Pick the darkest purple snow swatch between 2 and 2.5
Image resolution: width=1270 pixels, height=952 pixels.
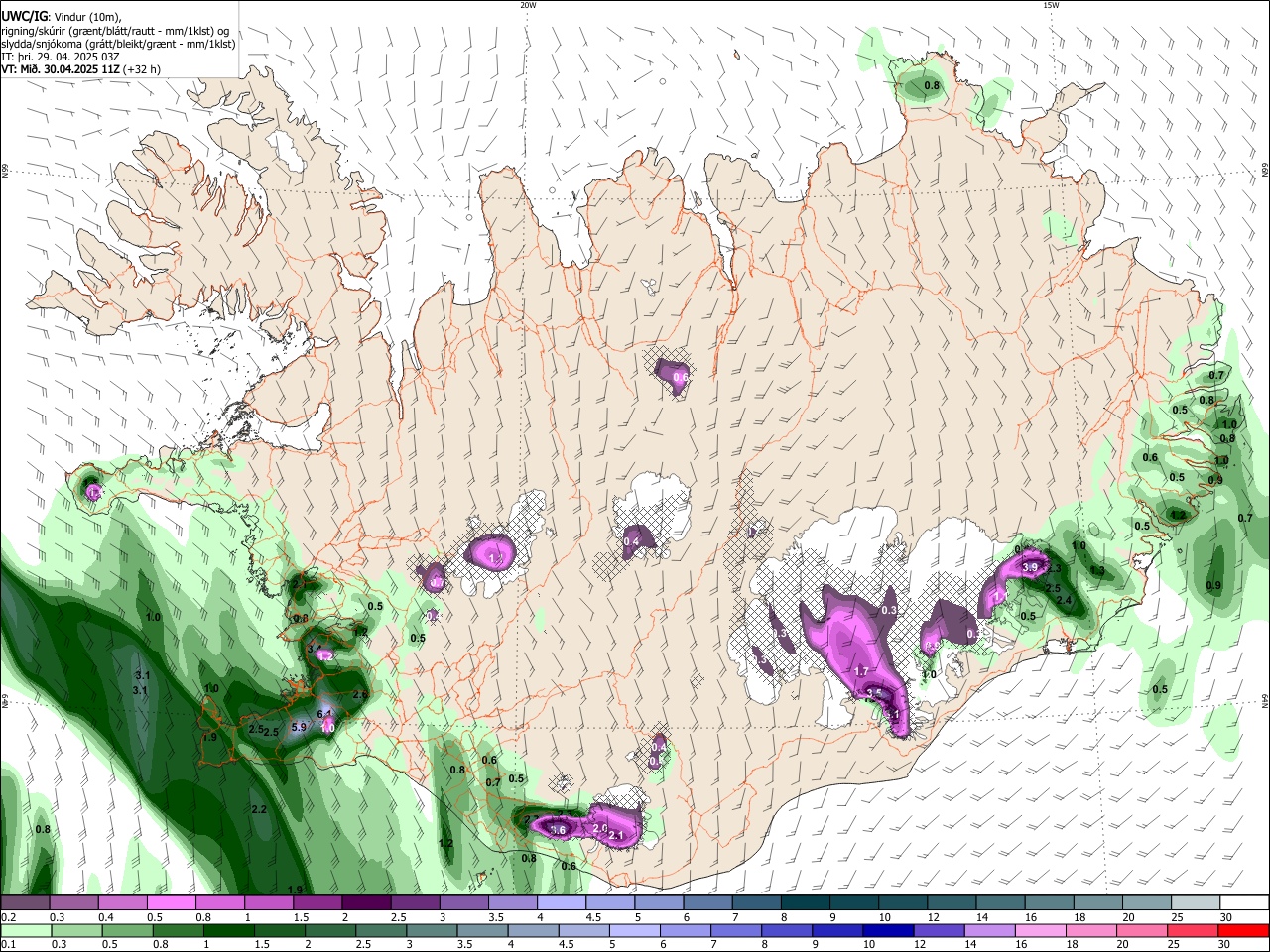coord(365,903)
